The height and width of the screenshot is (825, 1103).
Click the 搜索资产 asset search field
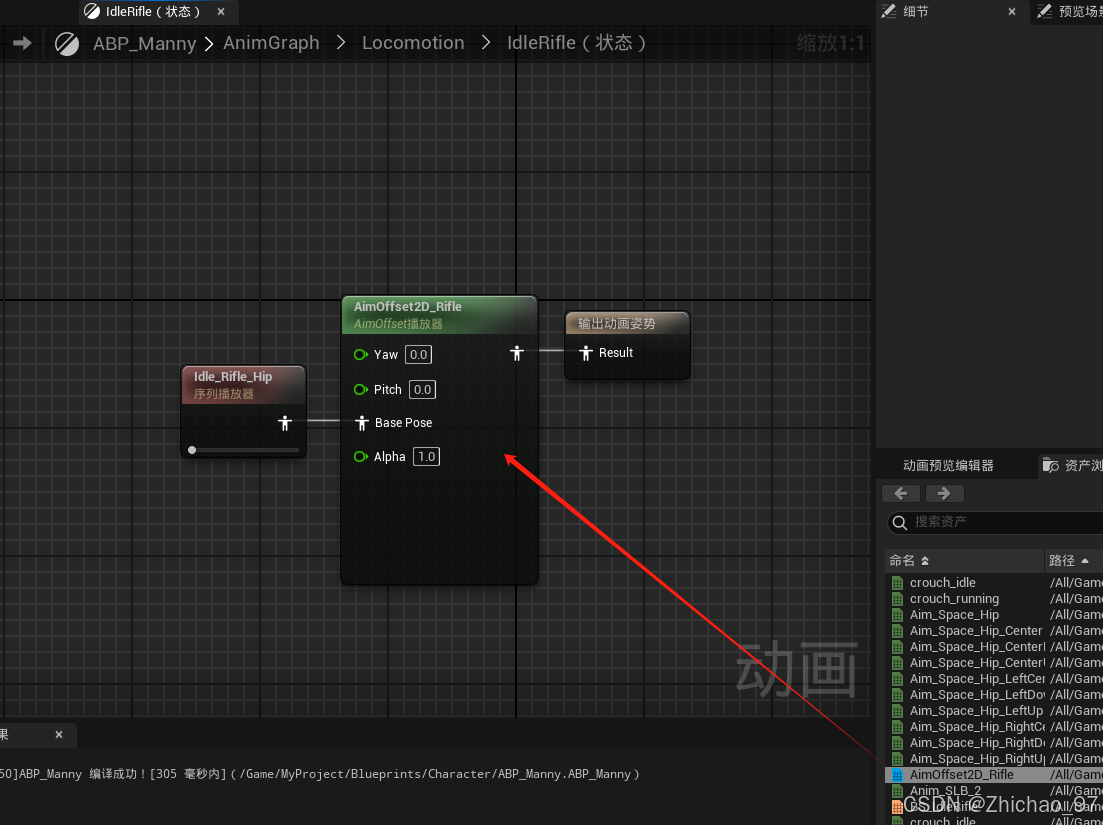pos(995,522)
